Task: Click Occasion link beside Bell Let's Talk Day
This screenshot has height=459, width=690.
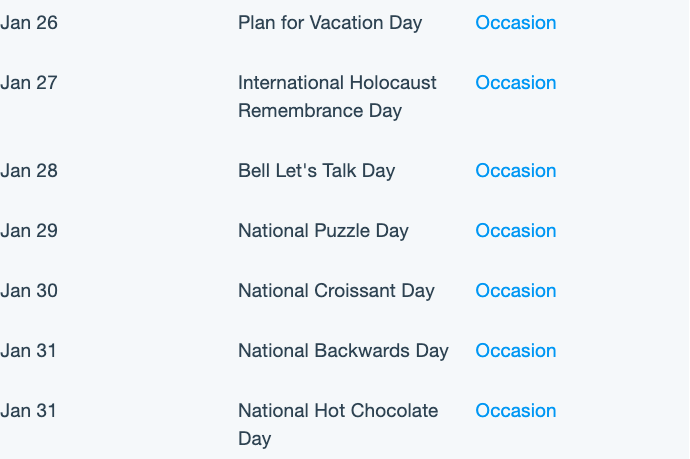Action: pyautogui.click(x=515, y=171)
